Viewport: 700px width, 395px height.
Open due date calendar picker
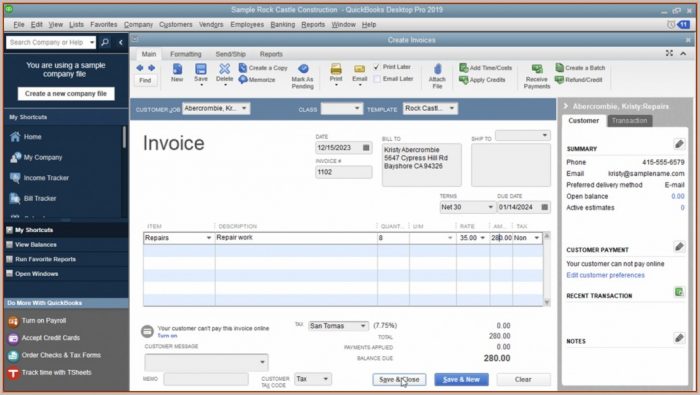(x=544, y=207)
